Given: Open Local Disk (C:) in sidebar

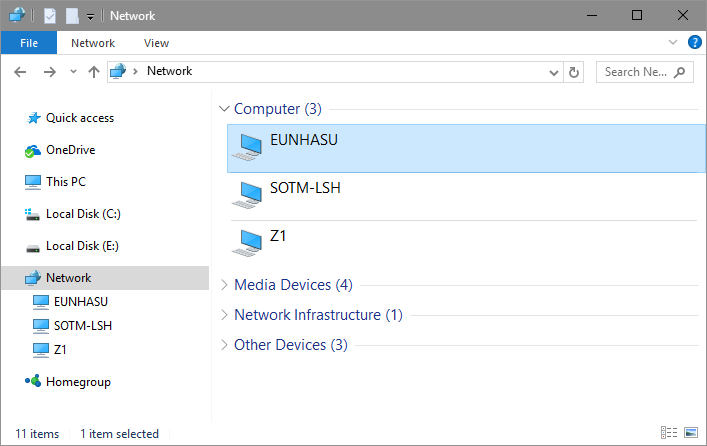Looking at the screenshot, I should tap(83, 214).
